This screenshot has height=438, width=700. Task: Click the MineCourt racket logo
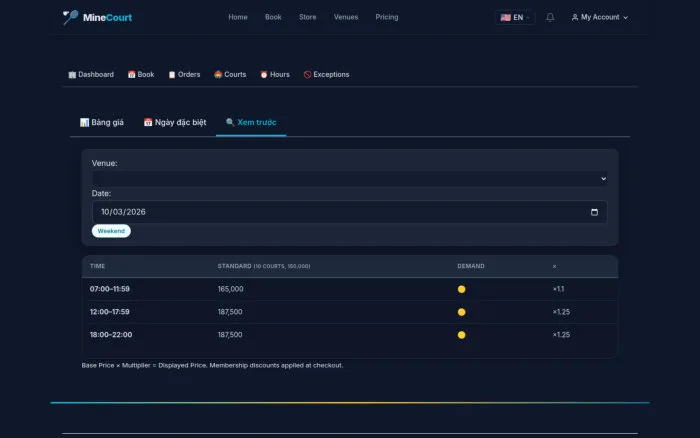pyautogui.click(x=70, y=17)
